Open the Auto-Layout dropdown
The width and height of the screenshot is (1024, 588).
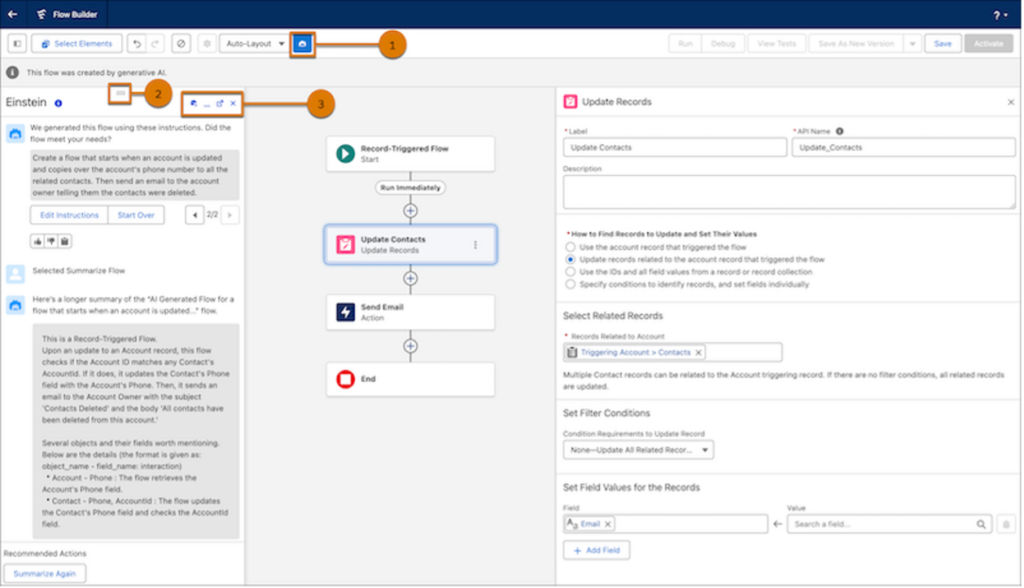[255, 44]
